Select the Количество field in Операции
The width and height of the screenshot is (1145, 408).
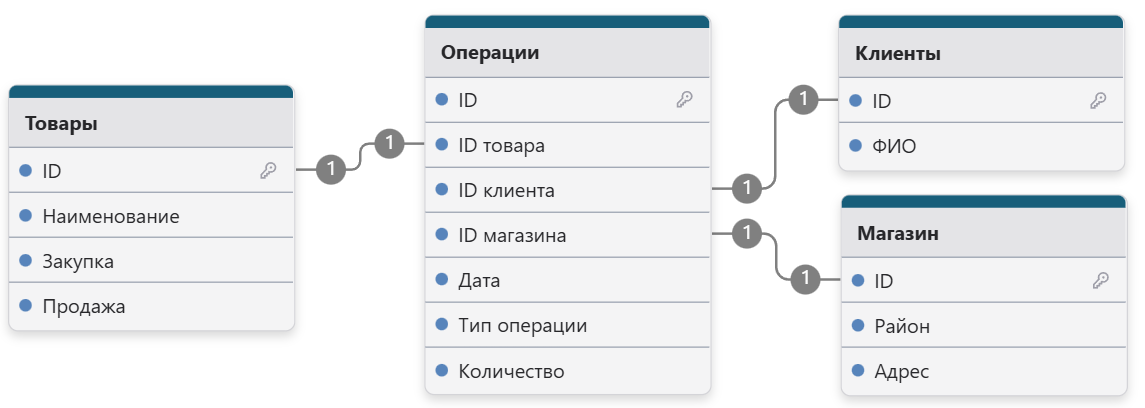[x=567, y=371]
